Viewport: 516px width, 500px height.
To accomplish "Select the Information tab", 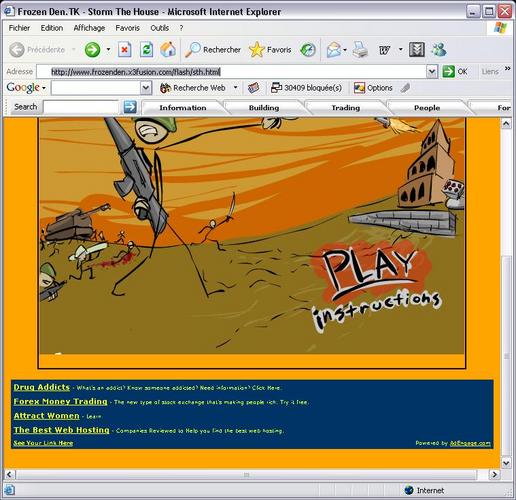I will [183, 108].
